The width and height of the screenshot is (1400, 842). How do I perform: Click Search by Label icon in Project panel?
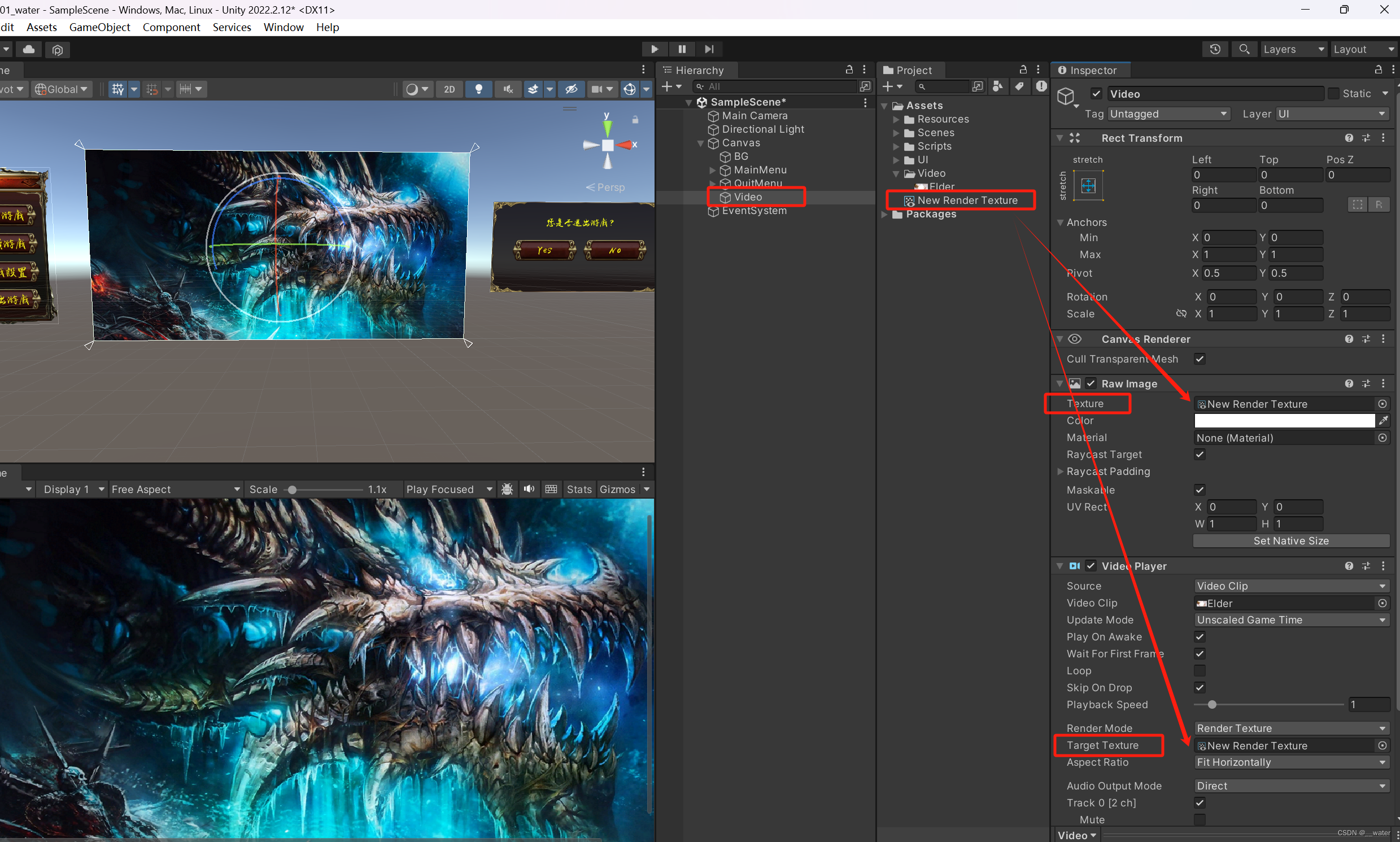(1019, 86)
